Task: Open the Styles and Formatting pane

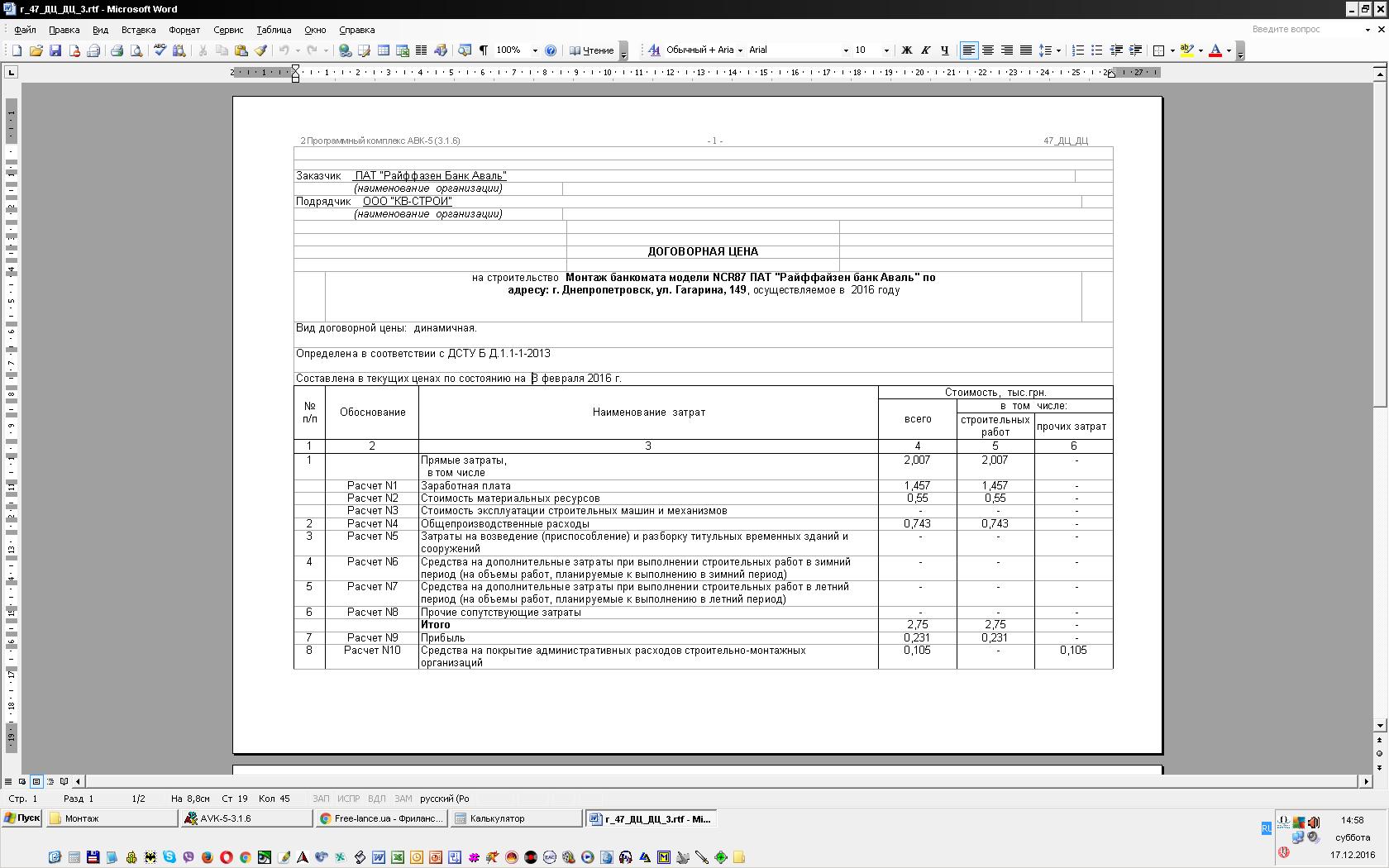Action: (x=654, y=50)
